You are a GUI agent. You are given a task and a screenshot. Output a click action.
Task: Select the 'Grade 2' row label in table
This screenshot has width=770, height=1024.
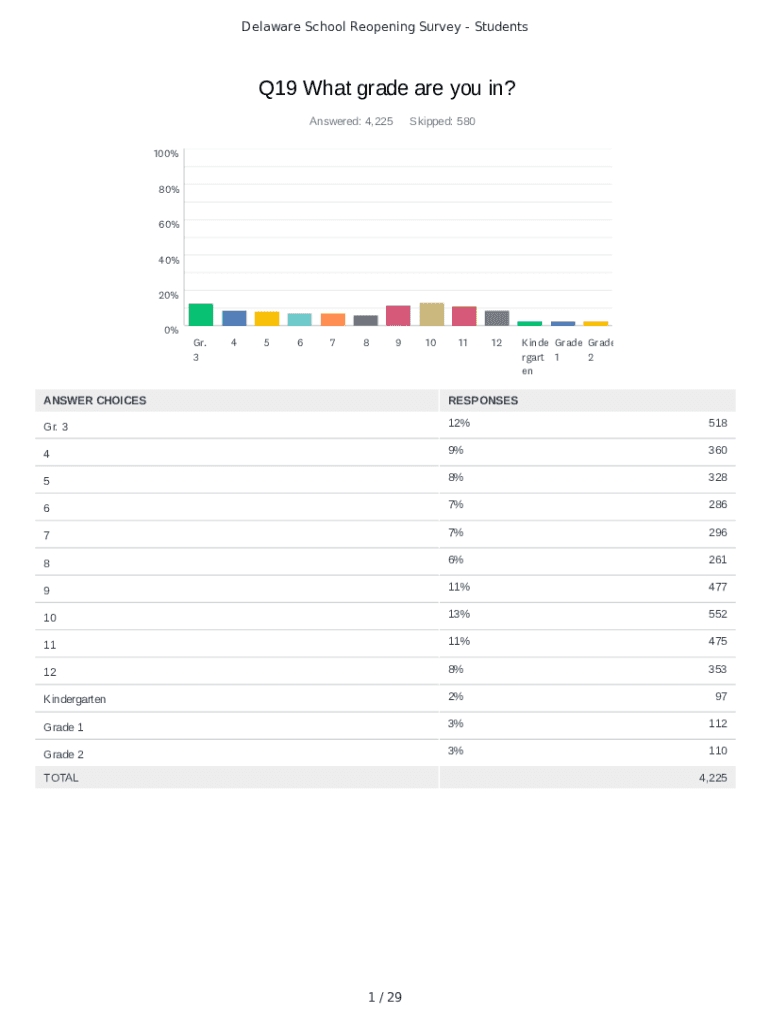click(x=64, y=754)
